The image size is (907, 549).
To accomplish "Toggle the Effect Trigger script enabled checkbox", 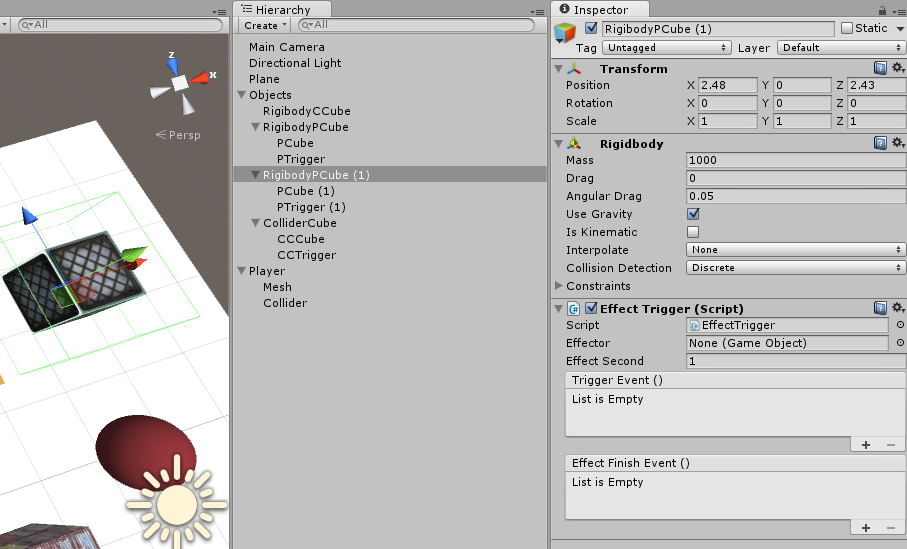I will [x=591, y=308].
